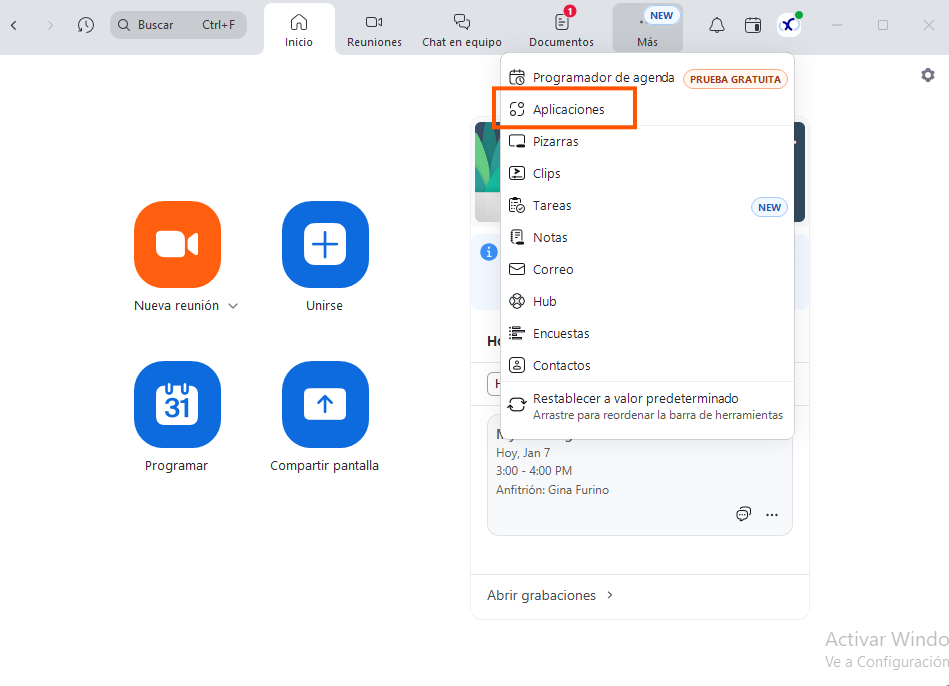949x686 pixels.
Task: Open the Abrir grabaciones chevron link
Action: (550, 595)
